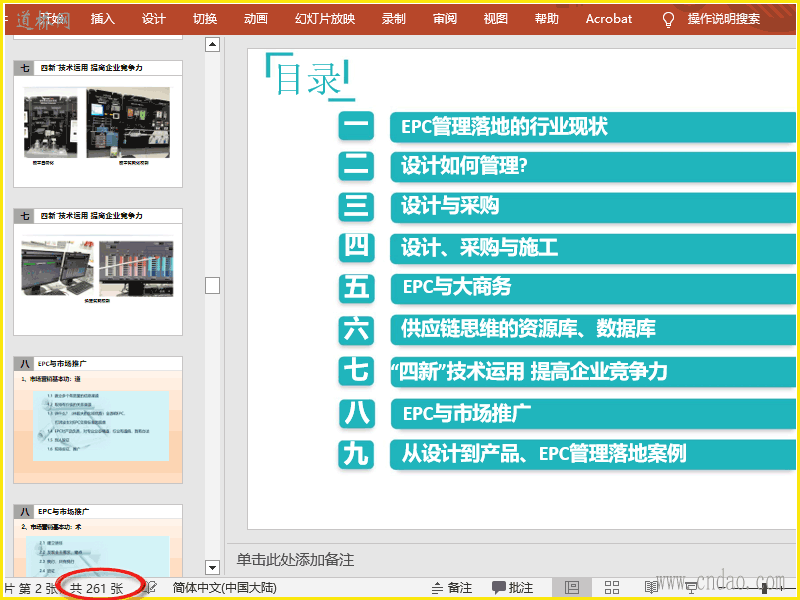Open the 批注 comments button
This screenshot has width=800, height=600.
click(x=512, y=588)
